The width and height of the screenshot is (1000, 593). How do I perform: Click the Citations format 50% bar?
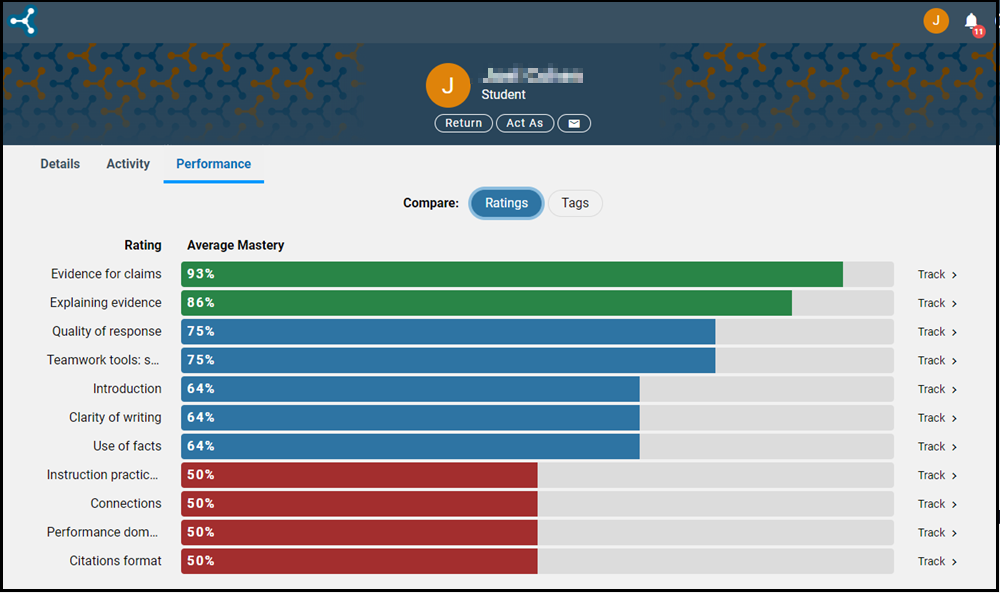359,561
